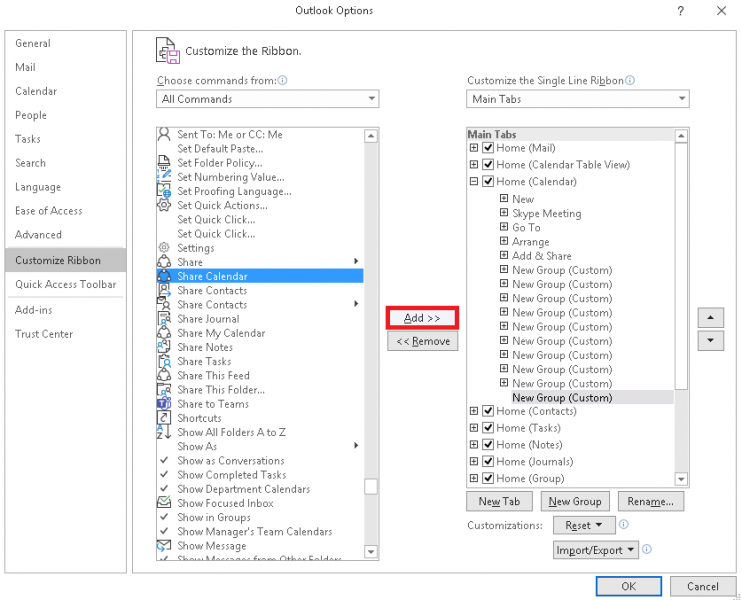Click the commands list scrollbar thumb
This screenshot has height=600, width=742.
pos(371,486)
